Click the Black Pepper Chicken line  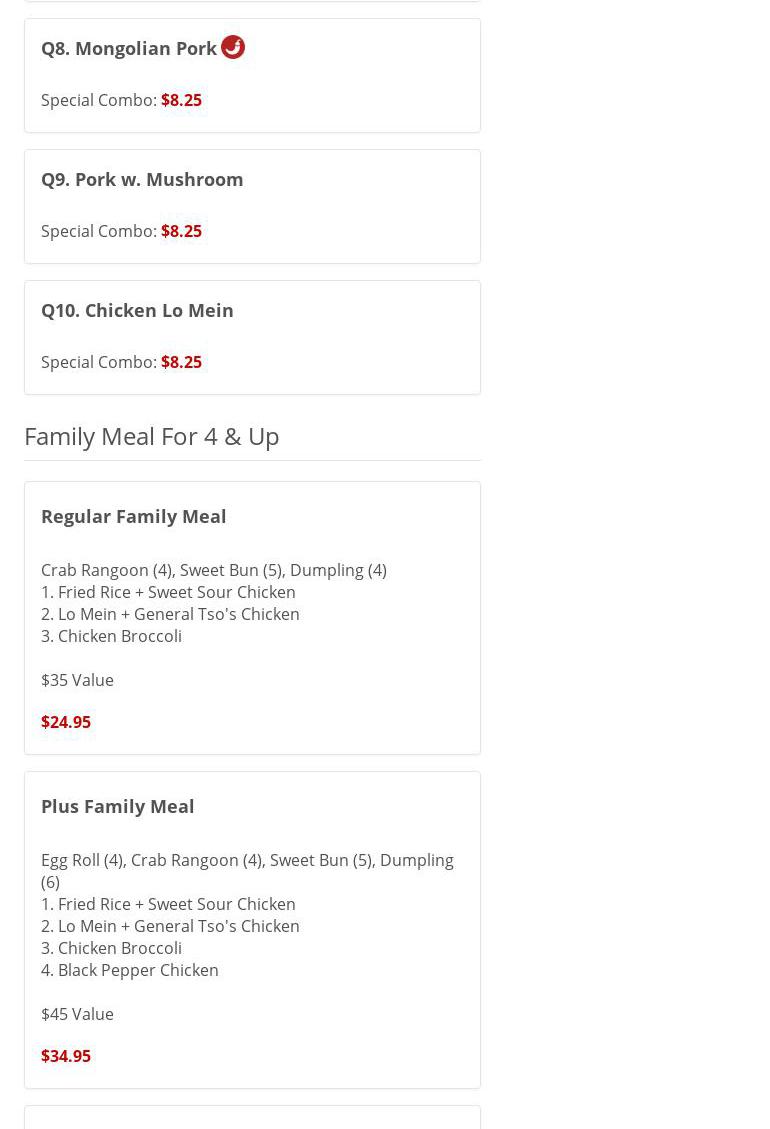(x=130, y=970)
